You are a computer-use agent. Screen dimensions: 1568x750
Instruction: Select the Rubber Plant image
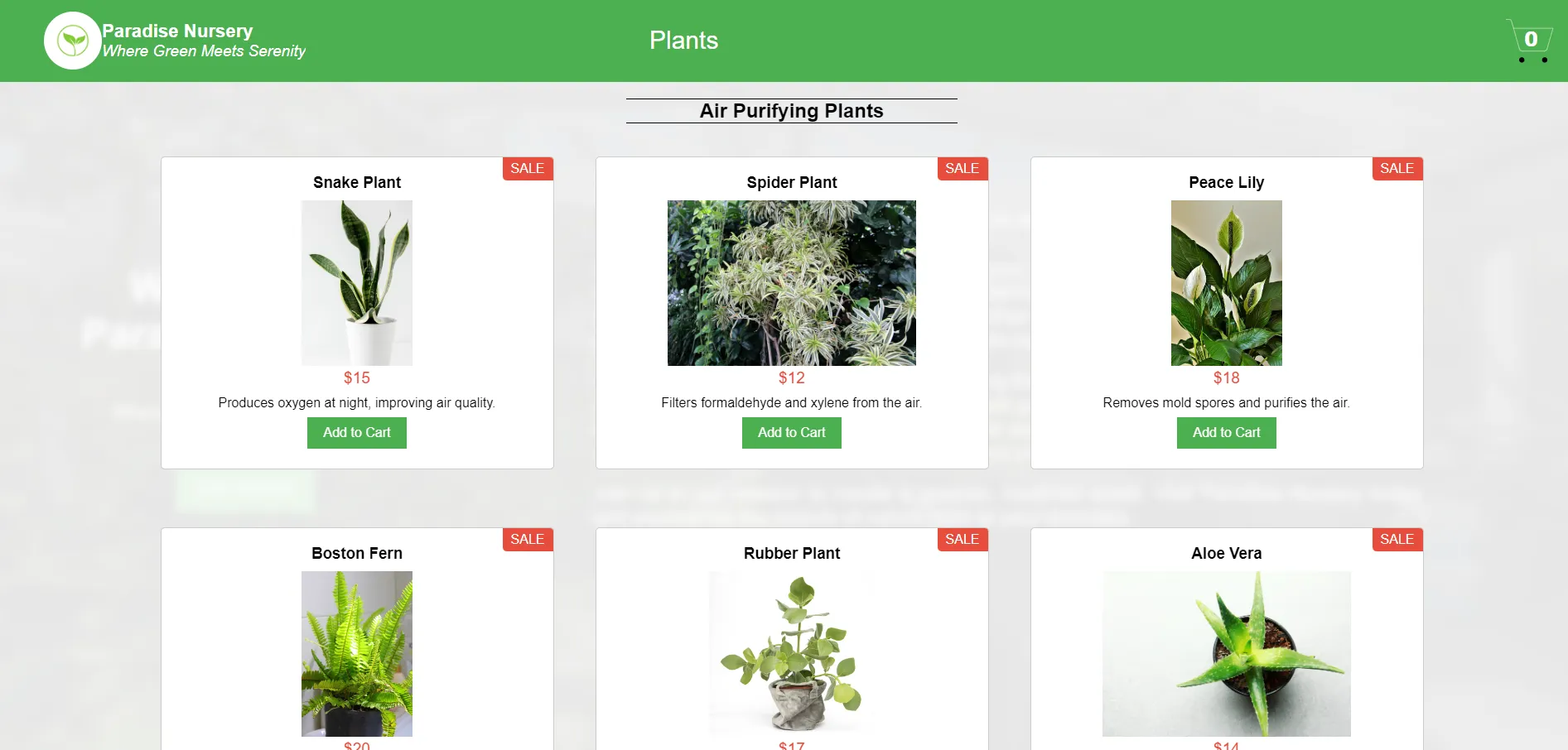[792, 654]
